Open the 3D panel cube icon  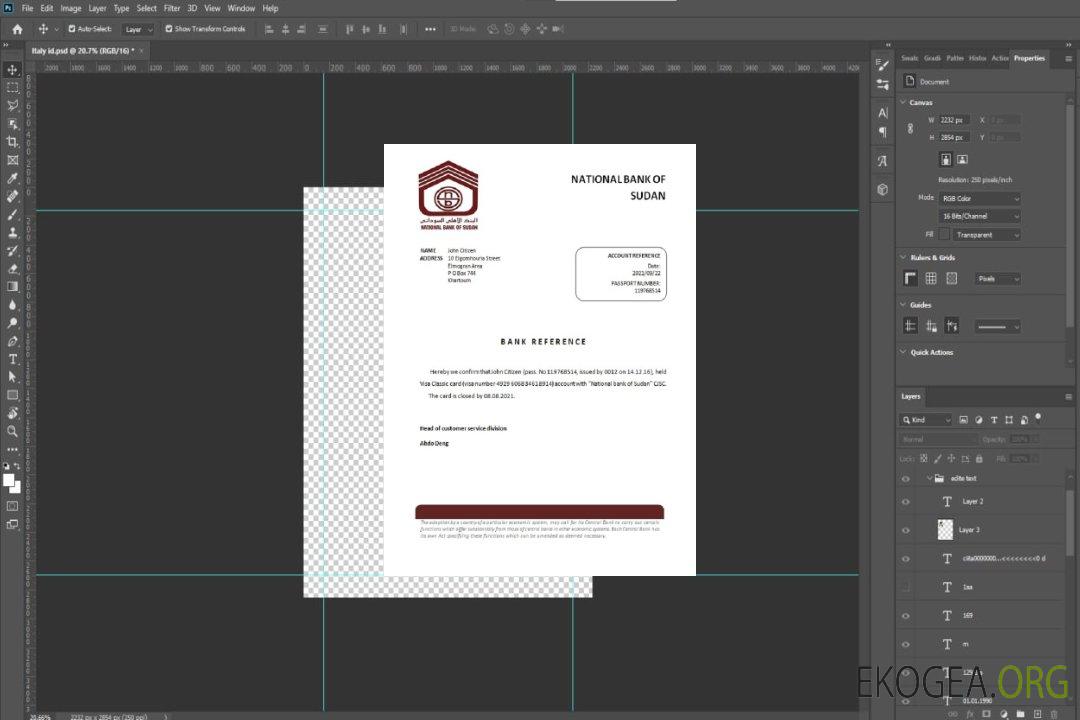[883, 189]
